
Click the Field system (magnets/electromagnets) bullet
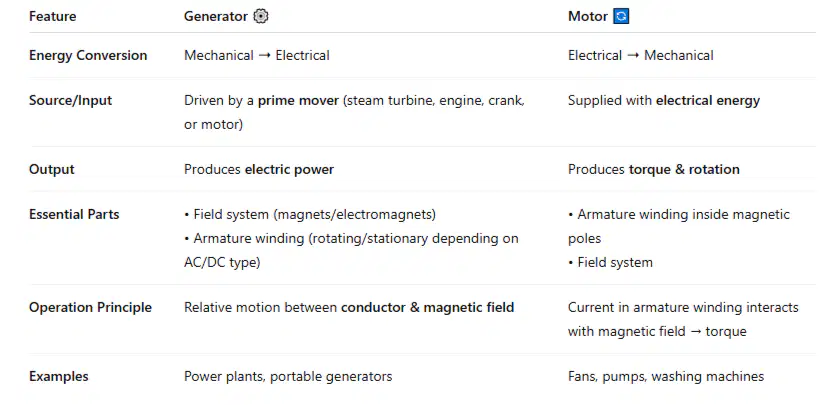[x=310, y=215]
